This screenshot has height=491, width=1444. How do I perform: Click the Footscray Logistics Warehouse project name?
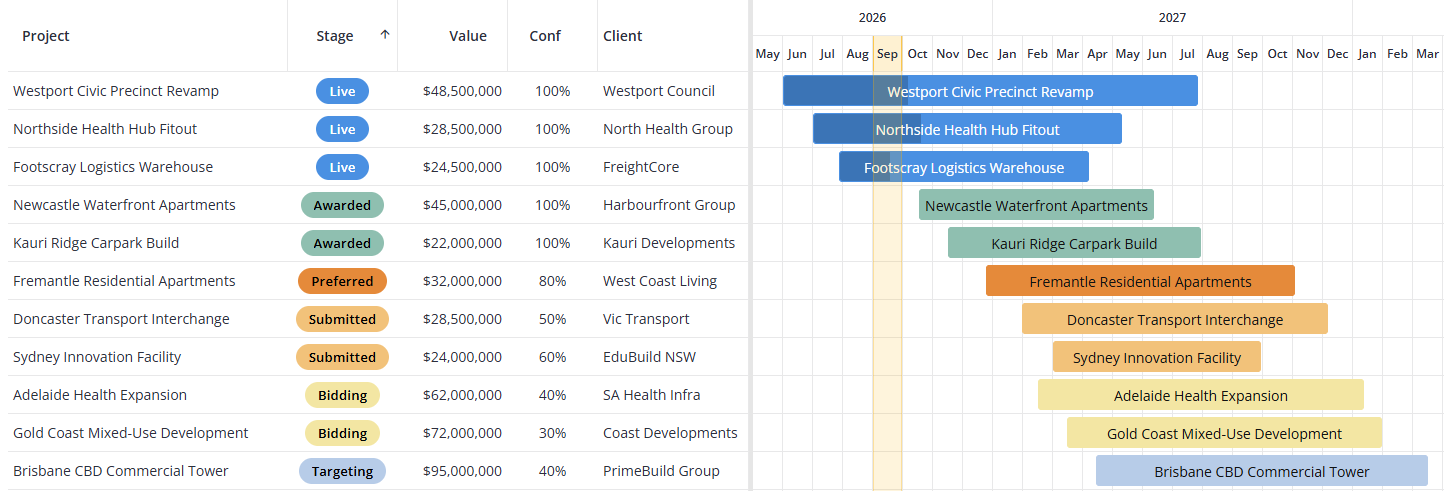click(113, 167)
